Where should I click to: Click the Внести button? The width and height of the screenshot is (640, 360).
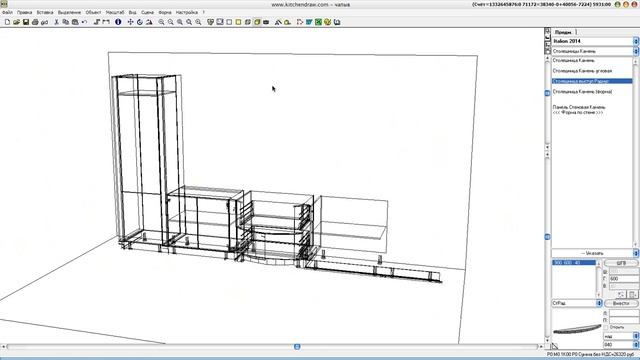(621, 303)
